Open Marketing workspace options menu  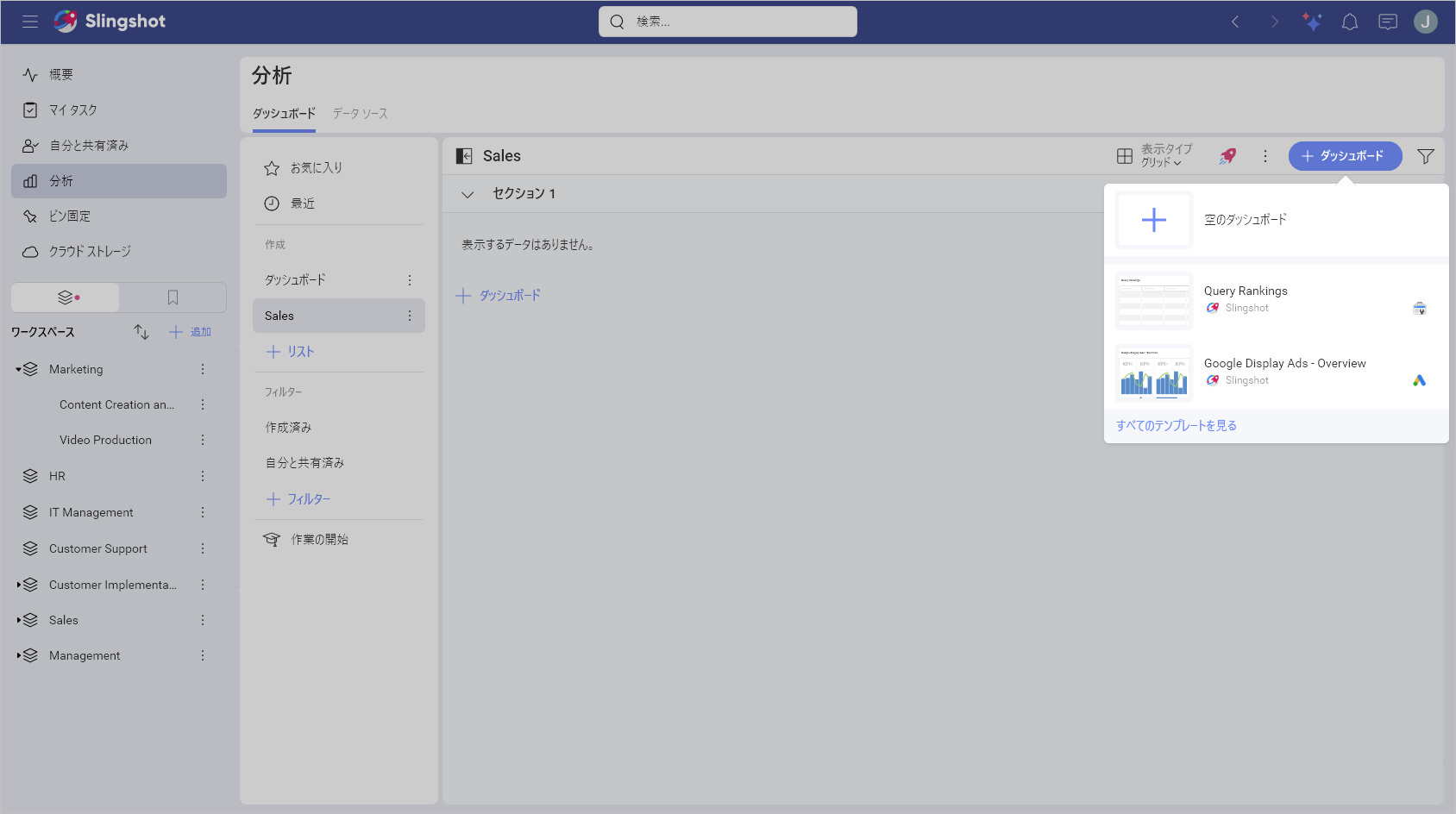[203, 369]
